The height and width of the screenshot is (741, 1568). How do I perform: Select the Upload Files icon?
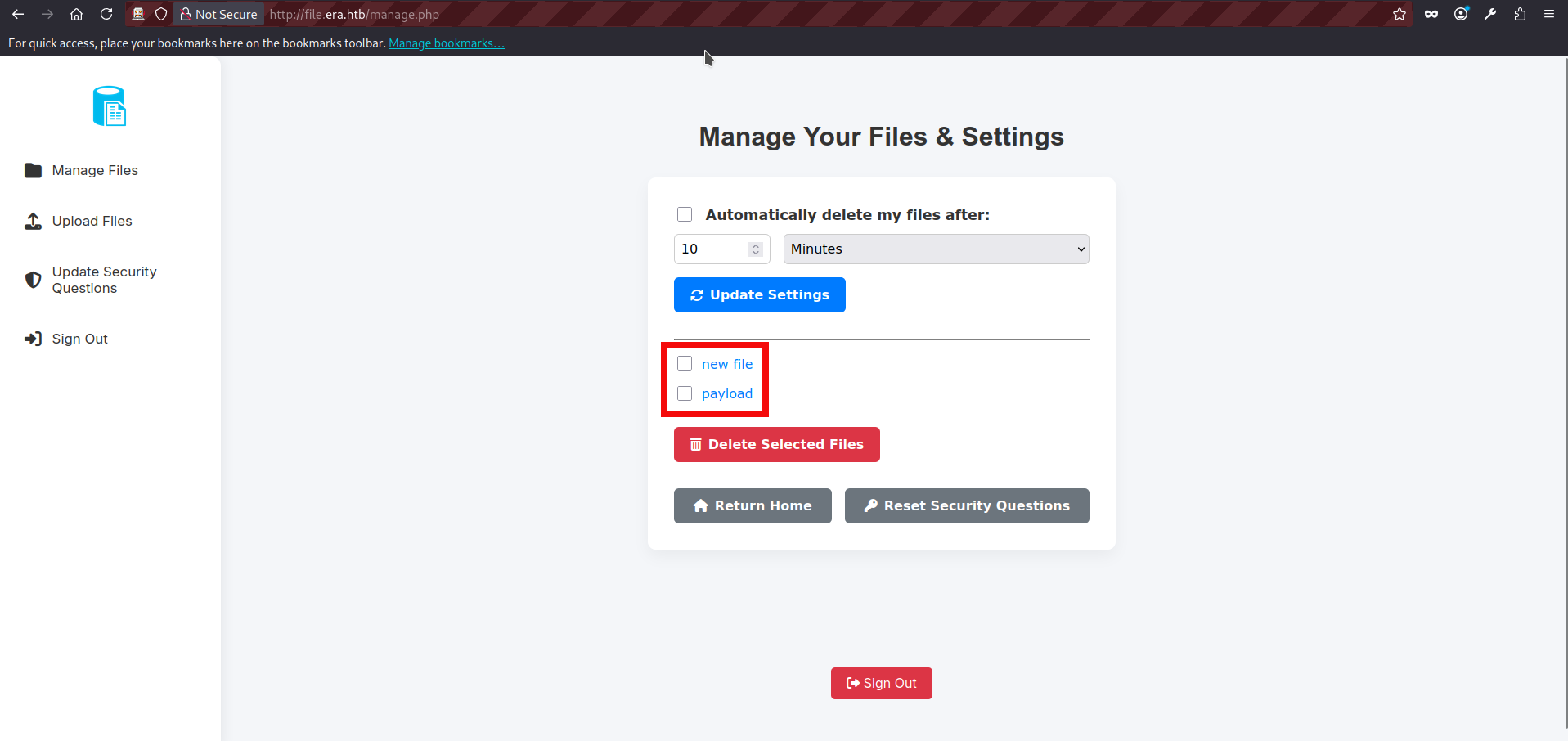[x=32, y=221]
